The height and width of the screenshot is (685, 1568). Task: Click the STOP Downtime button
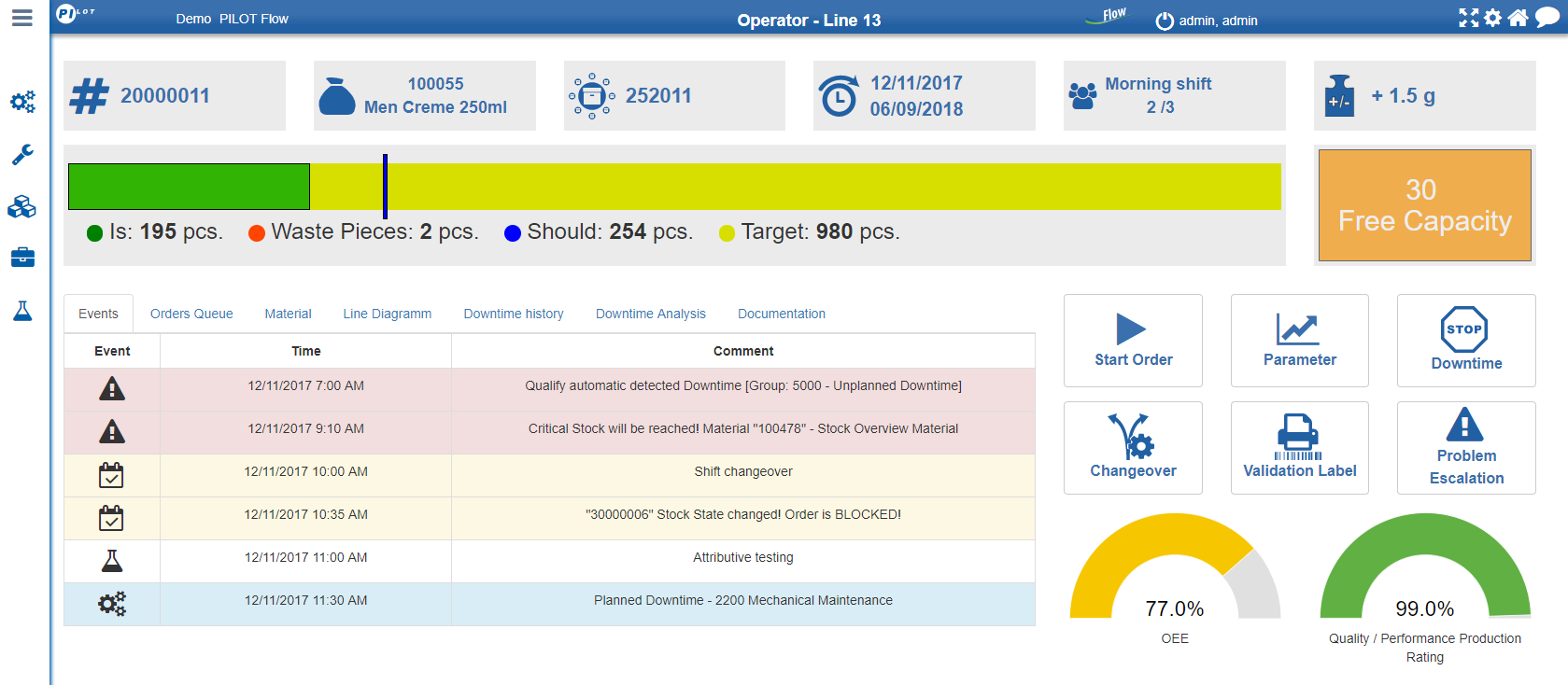(x=1466, y=341)
